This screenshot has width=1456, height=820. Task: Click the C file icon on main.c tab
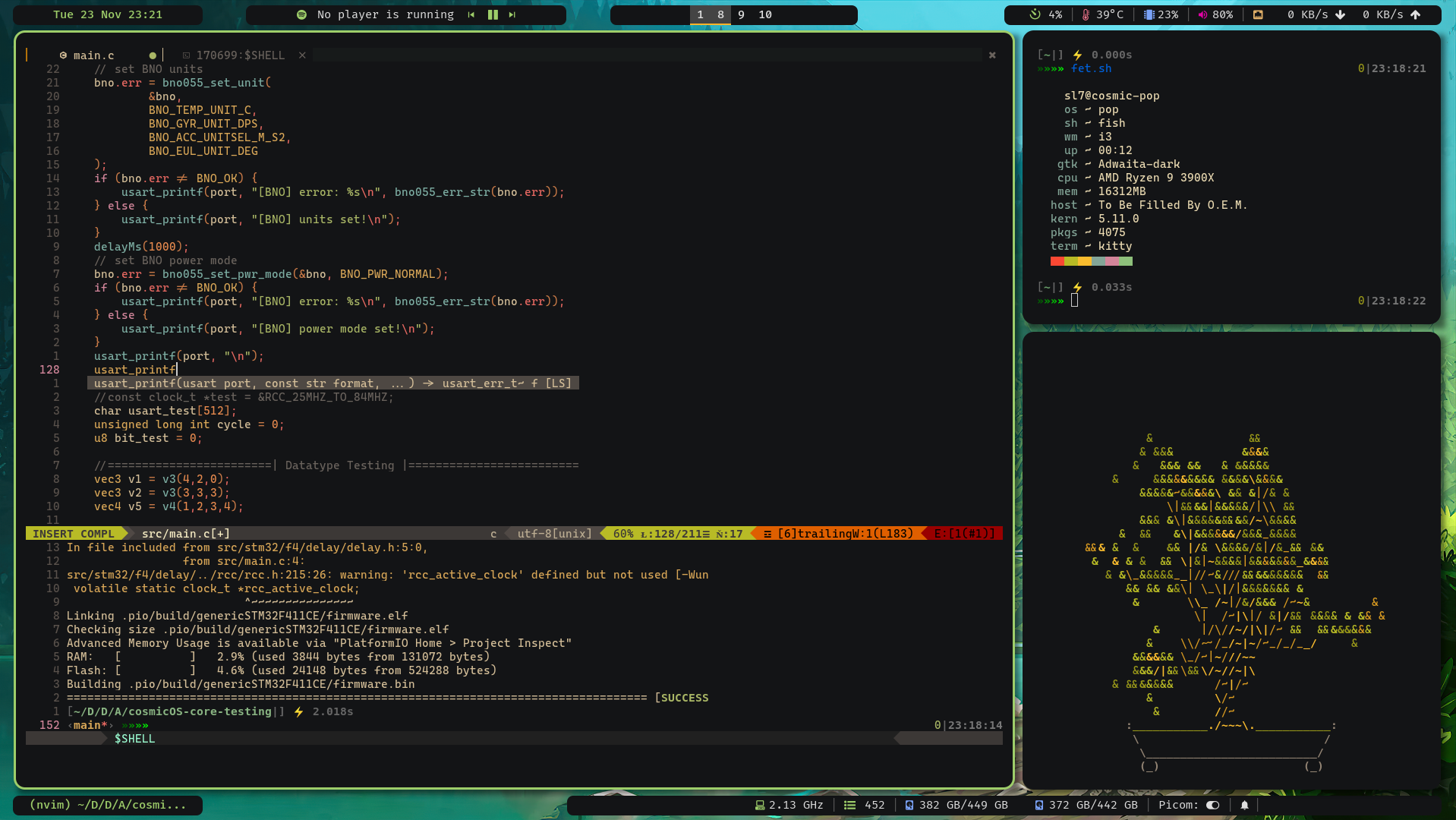click(63, 55)
